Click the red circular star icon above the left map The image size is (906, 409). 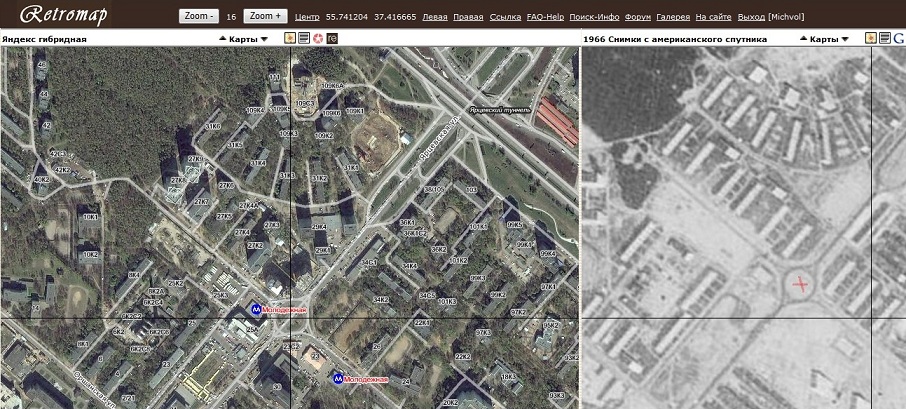coord(317,38)
